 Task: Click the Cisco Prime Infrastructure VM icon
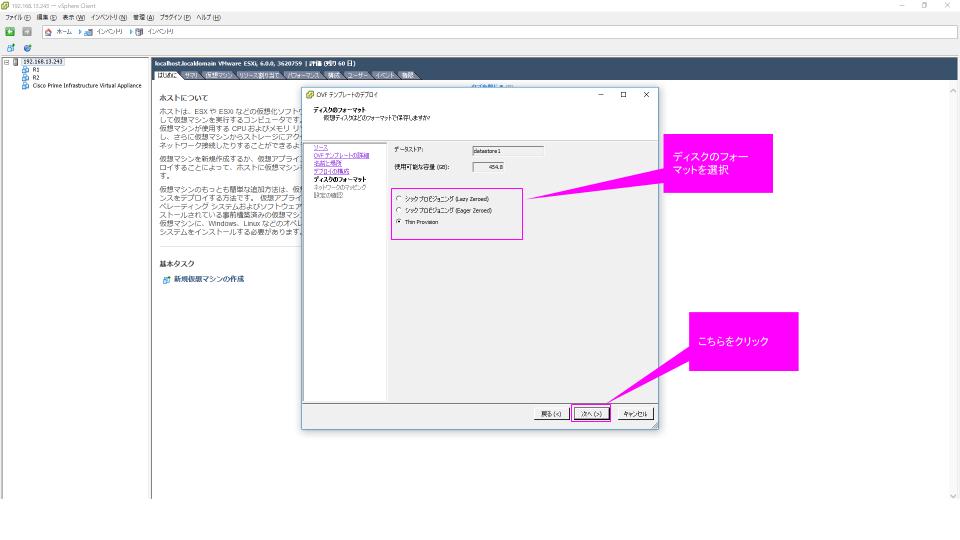[25, 86]
